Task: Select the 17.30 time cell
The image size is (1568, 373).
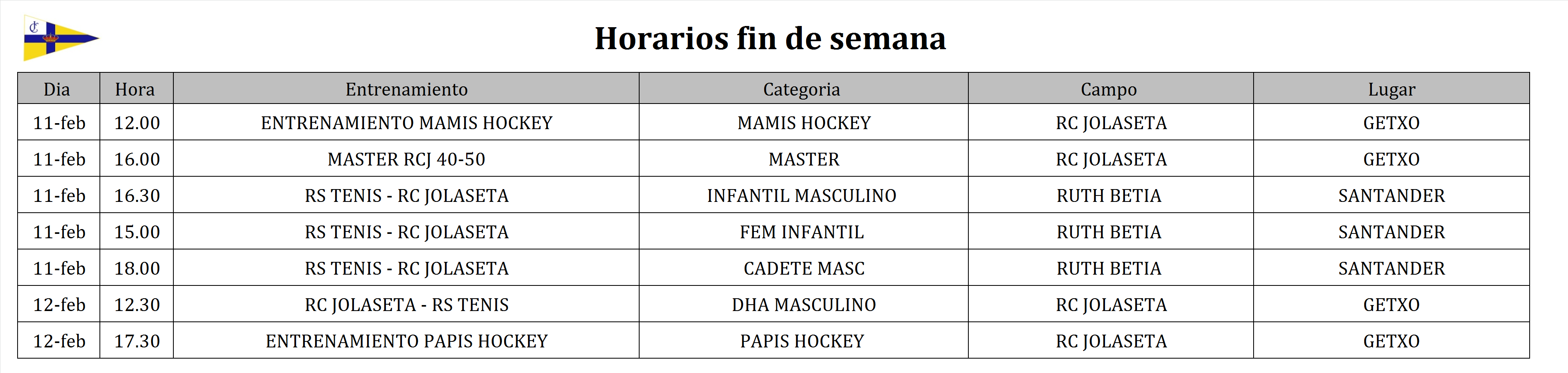Action: click(137, 341)
